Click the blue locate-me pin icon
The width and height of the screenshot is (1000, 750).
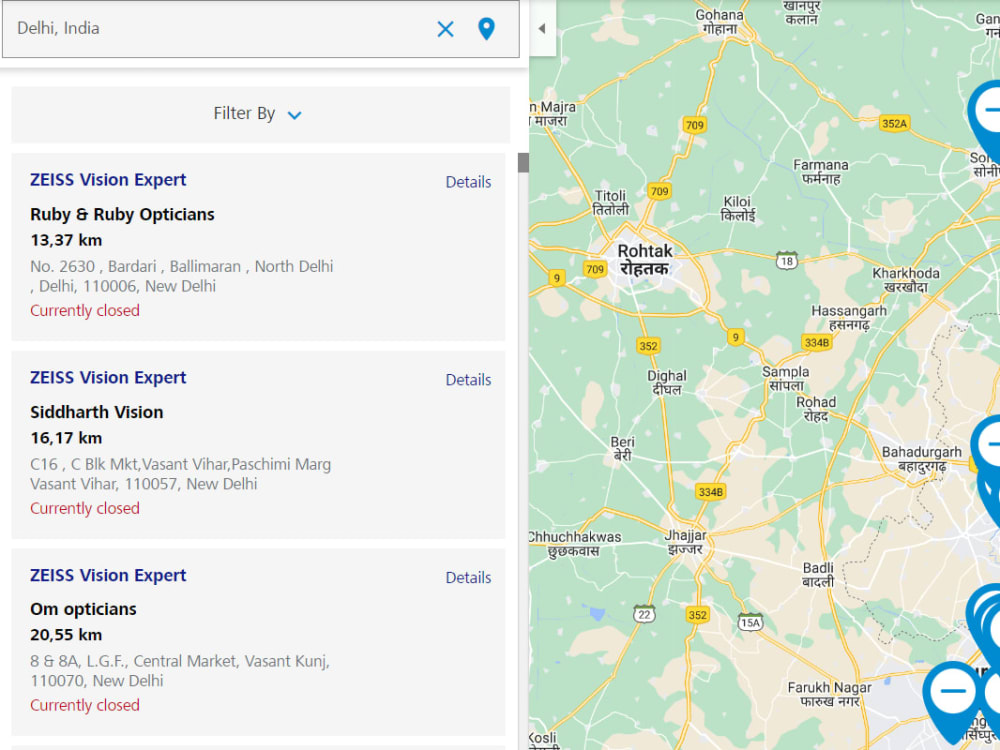[x=486, y=29]
